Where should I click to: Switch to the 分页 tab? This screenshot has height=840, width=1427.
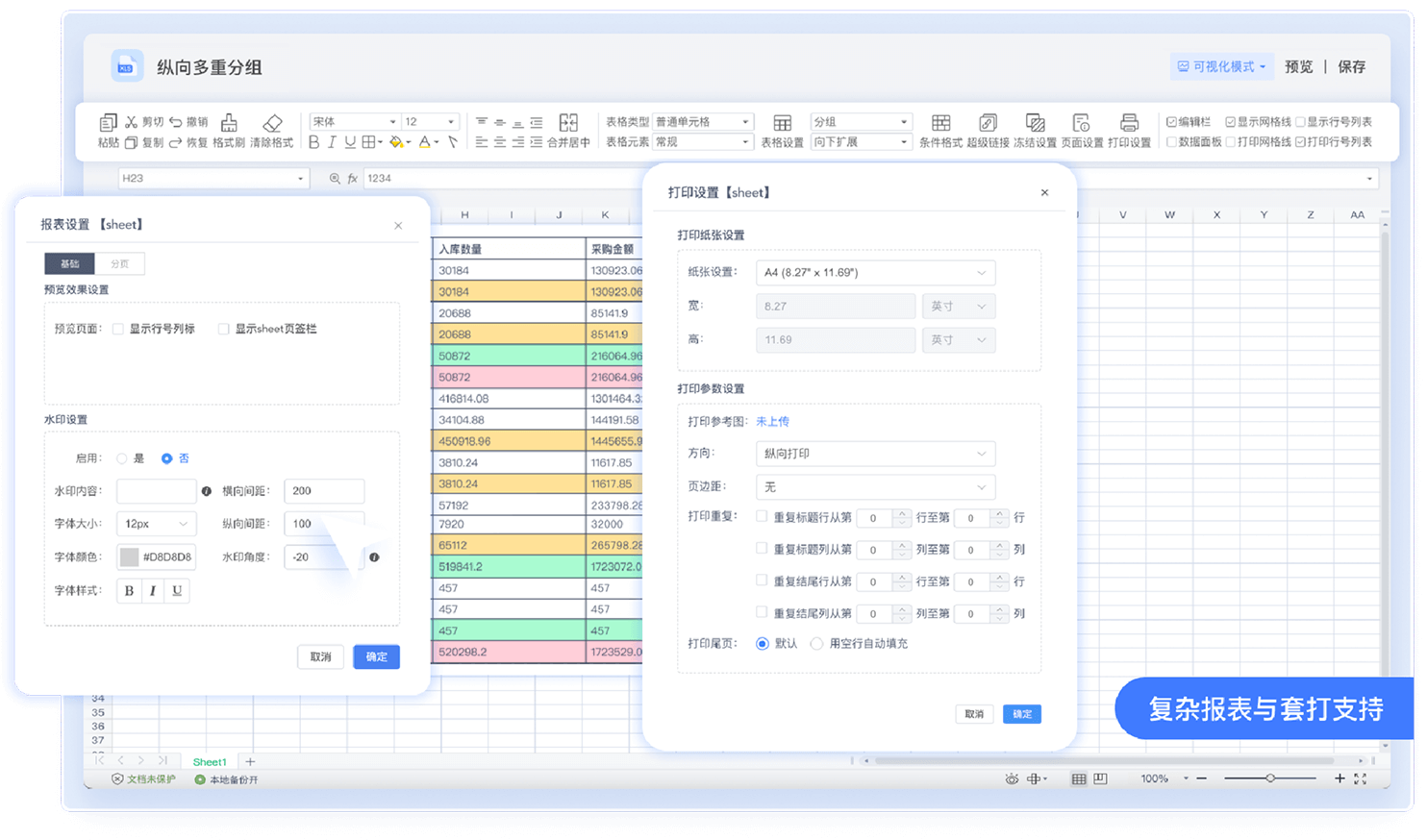click(119, 264)
